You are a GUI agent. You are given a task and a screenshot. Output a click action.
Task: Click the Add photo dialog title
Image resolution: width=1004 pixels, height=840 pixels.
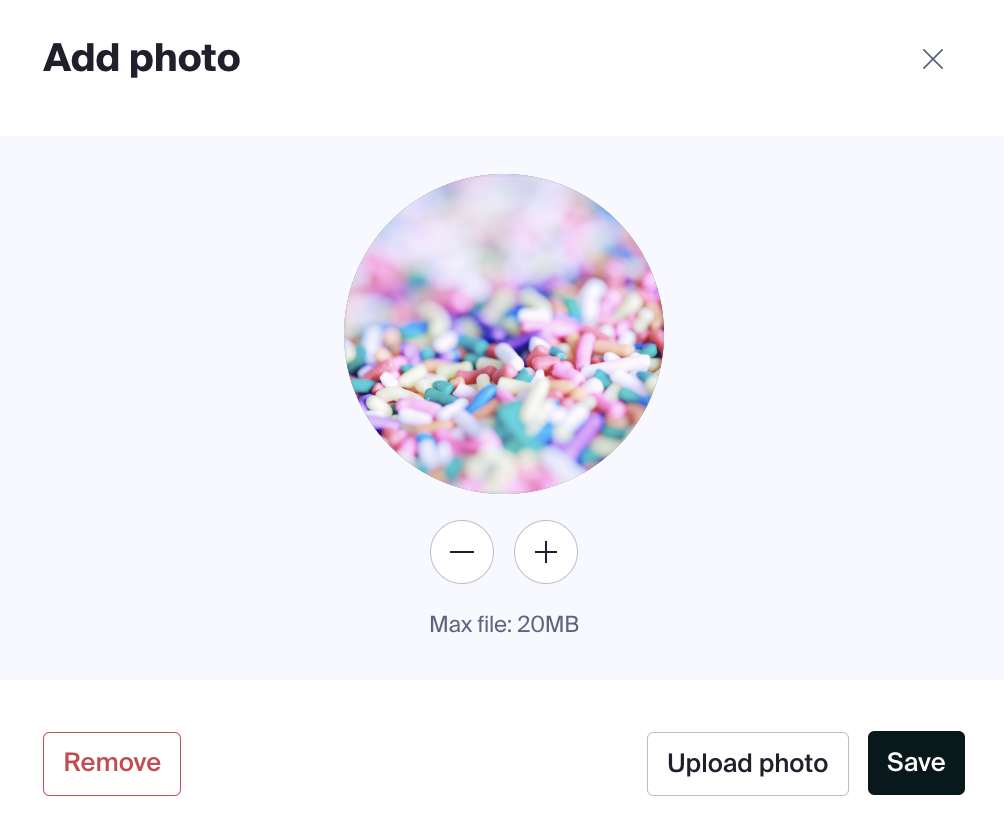[141, 58]
